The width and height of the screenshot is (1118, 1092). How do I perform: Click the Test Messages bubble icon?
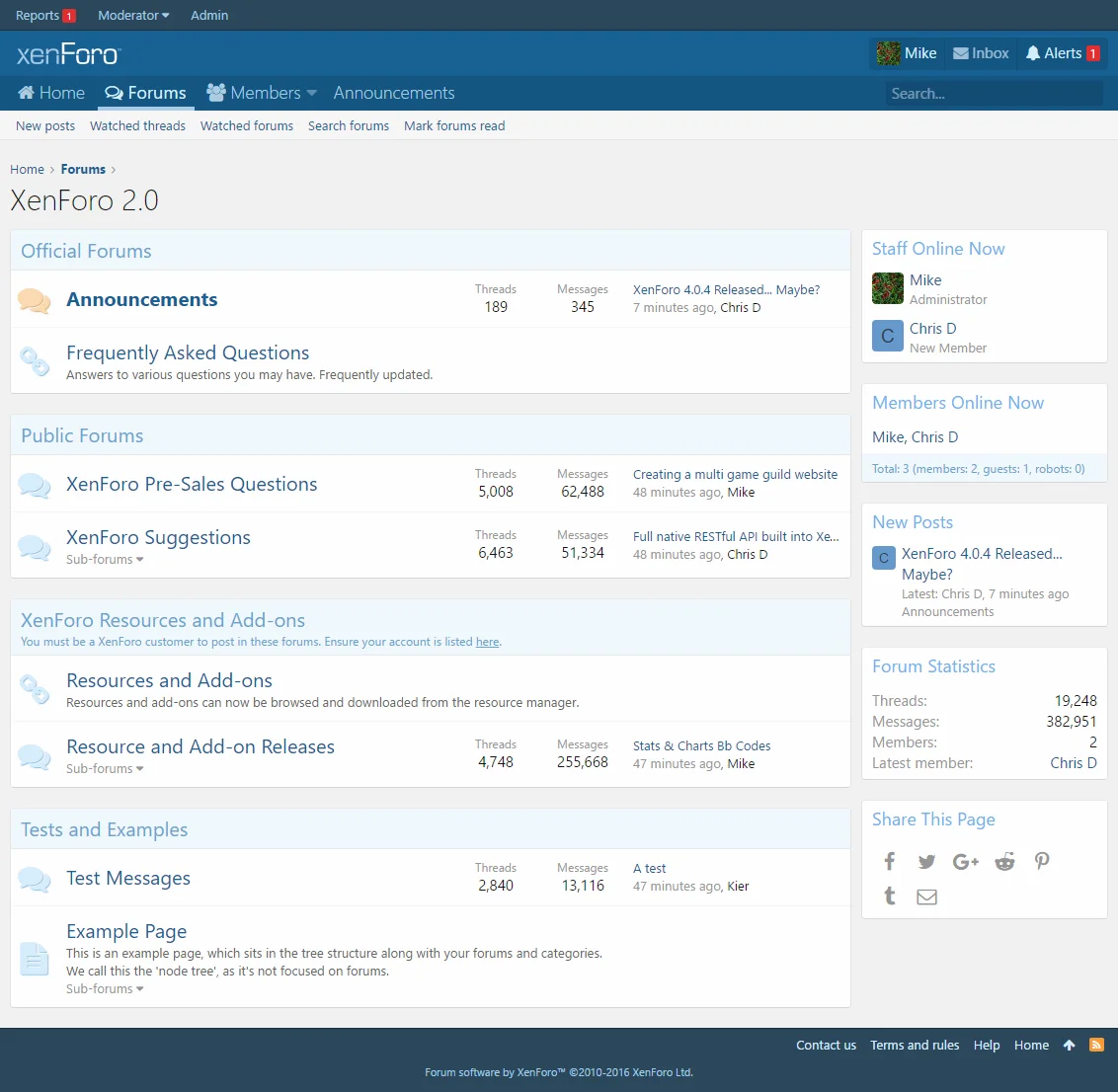pos(35,879)
